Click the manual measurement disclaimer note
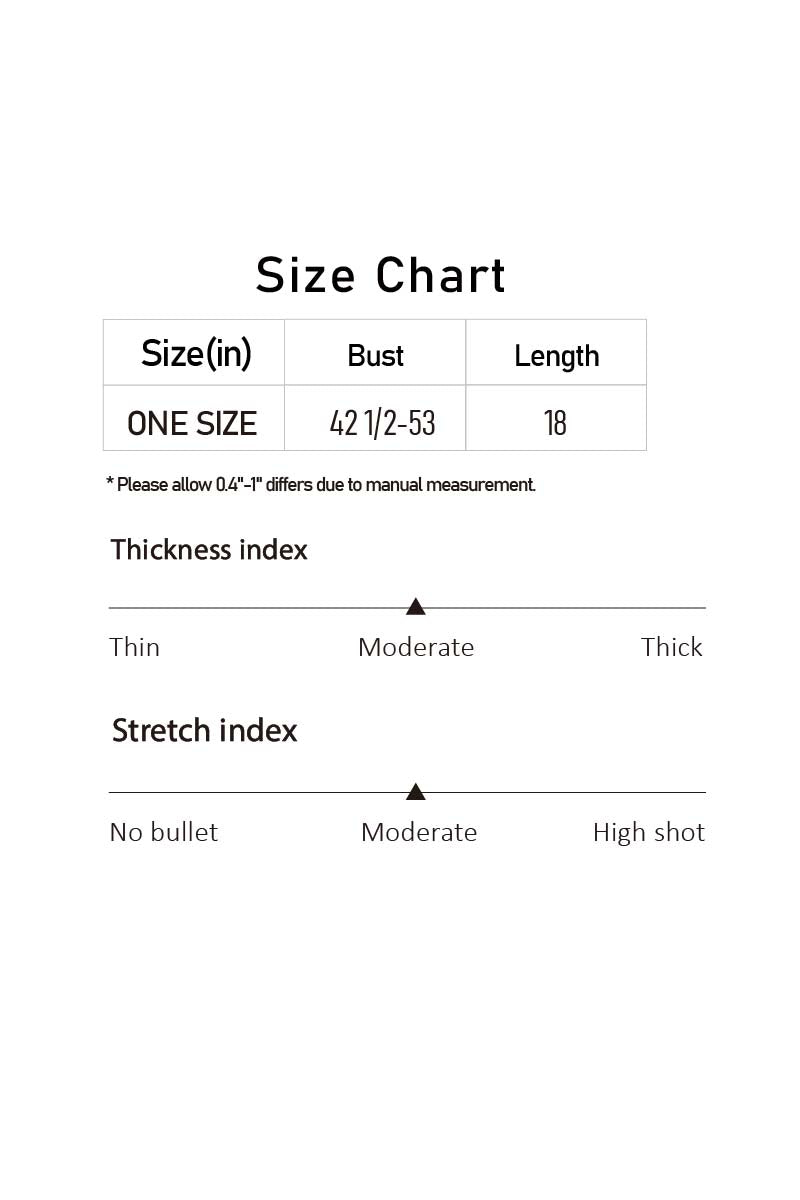Screen dimensions: 800x1200 point(321,485)
